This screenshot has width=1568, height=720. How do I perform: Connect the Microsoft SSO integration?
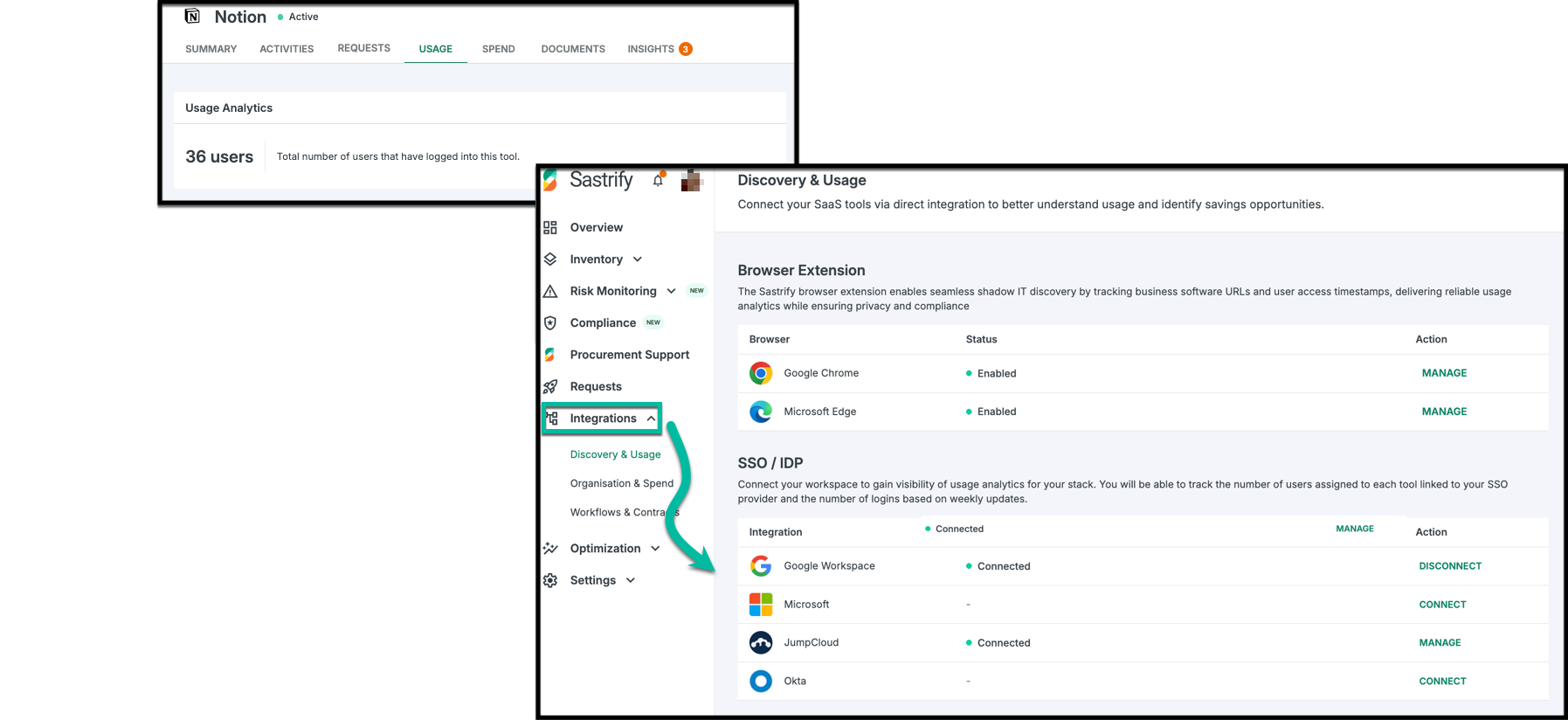point(1443,605)
